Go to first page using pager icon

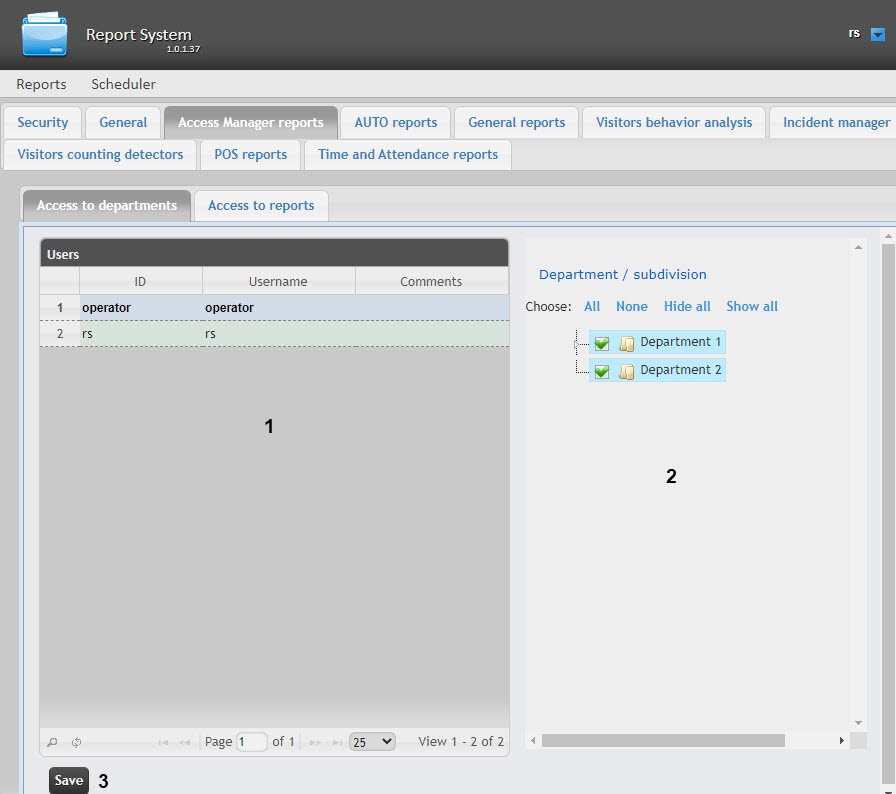tap(163, 742)
